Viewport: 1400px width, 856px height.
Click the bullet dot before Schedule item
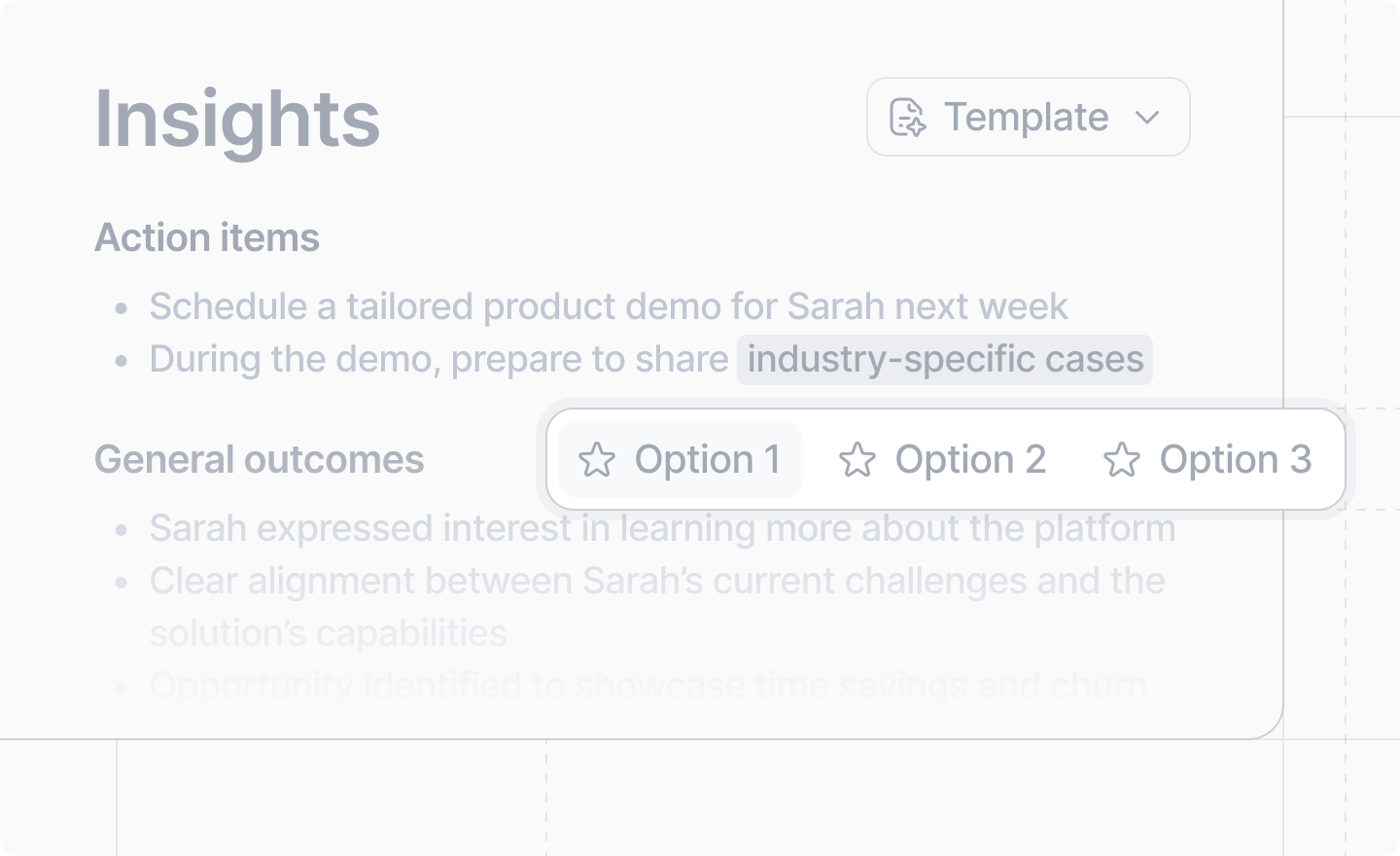click(x=122, y=308)
